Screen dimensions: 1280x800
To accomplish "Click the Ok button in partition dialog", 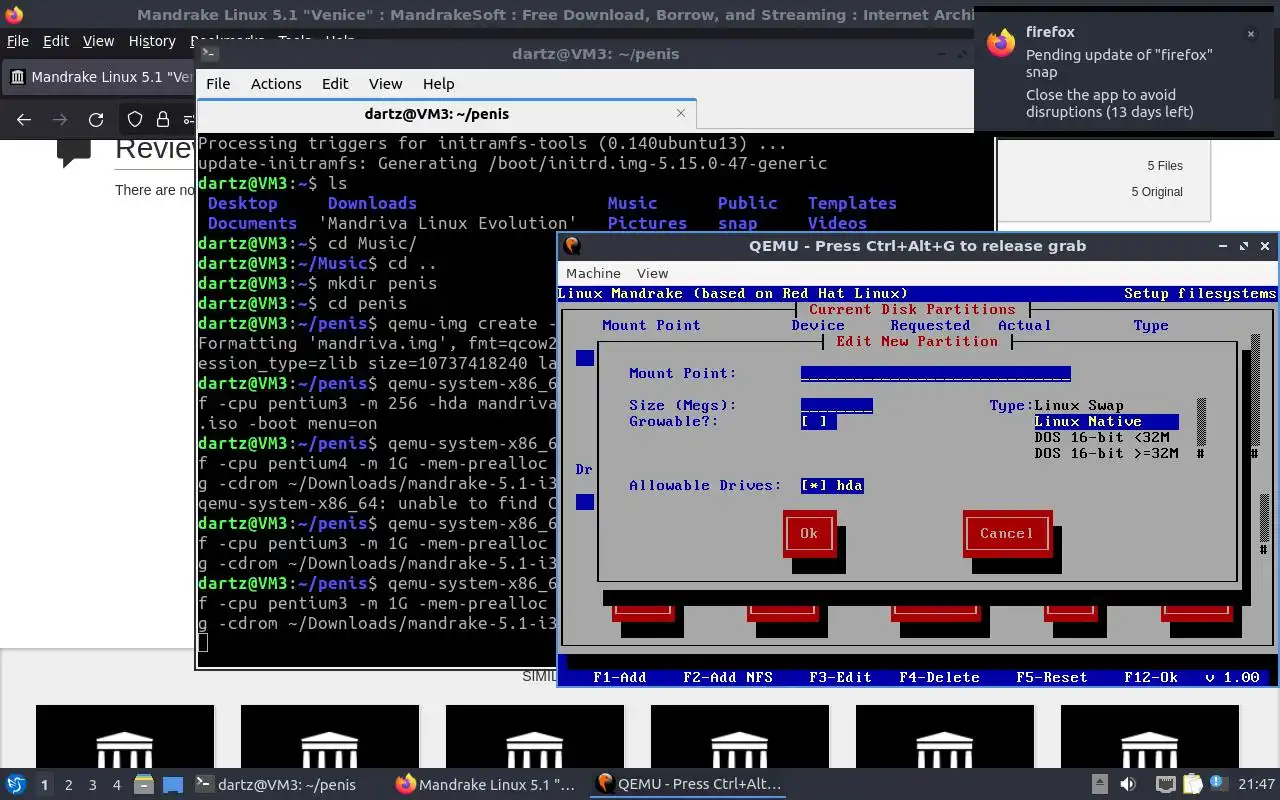I will click(809, 533).
